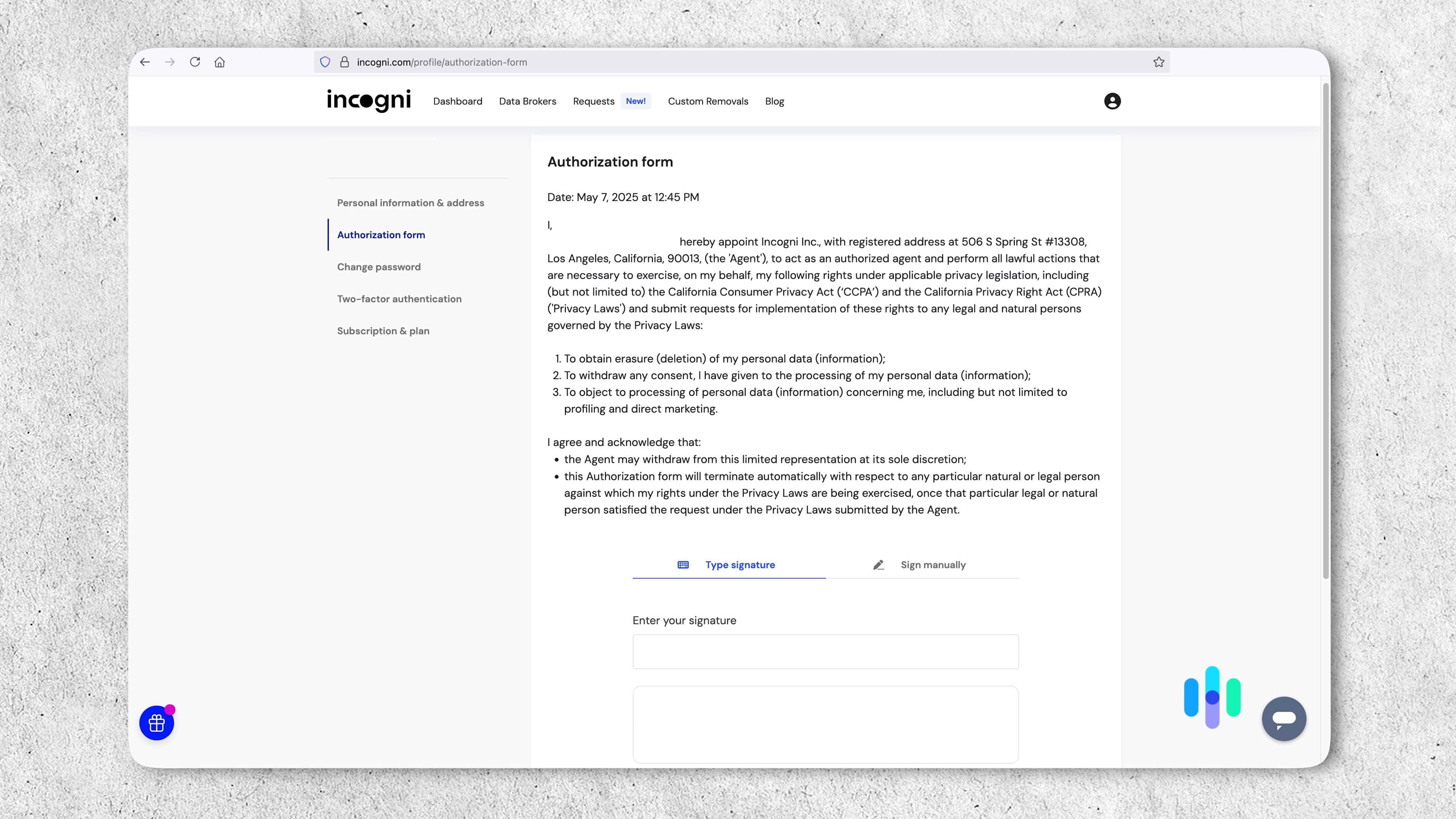The width and height of the screenshot is (1456, 819).
Task: Open the Data Brokers page
Action: 527,101
